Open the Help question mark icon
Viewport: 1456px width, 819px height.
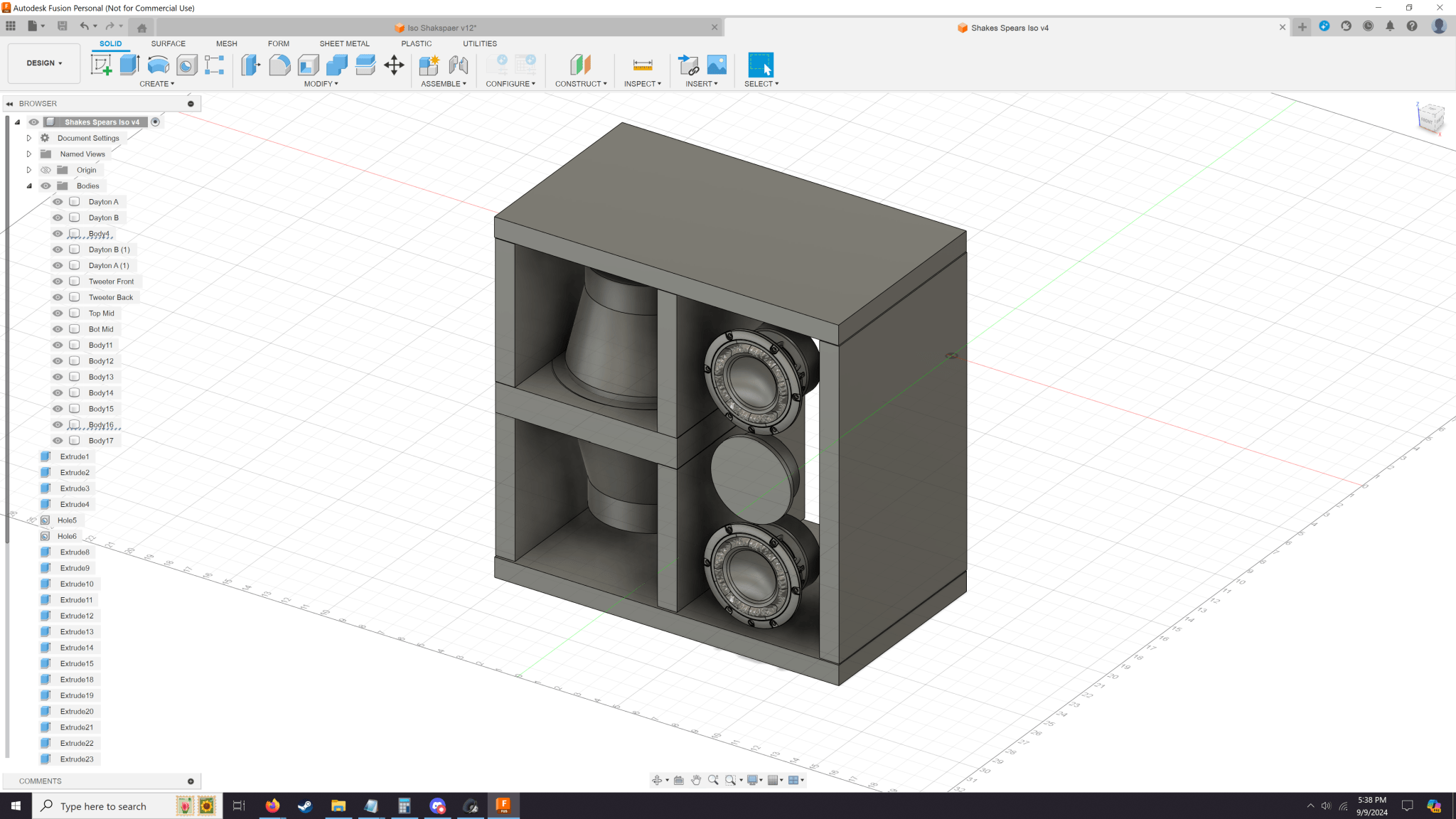click(1412, 26)
